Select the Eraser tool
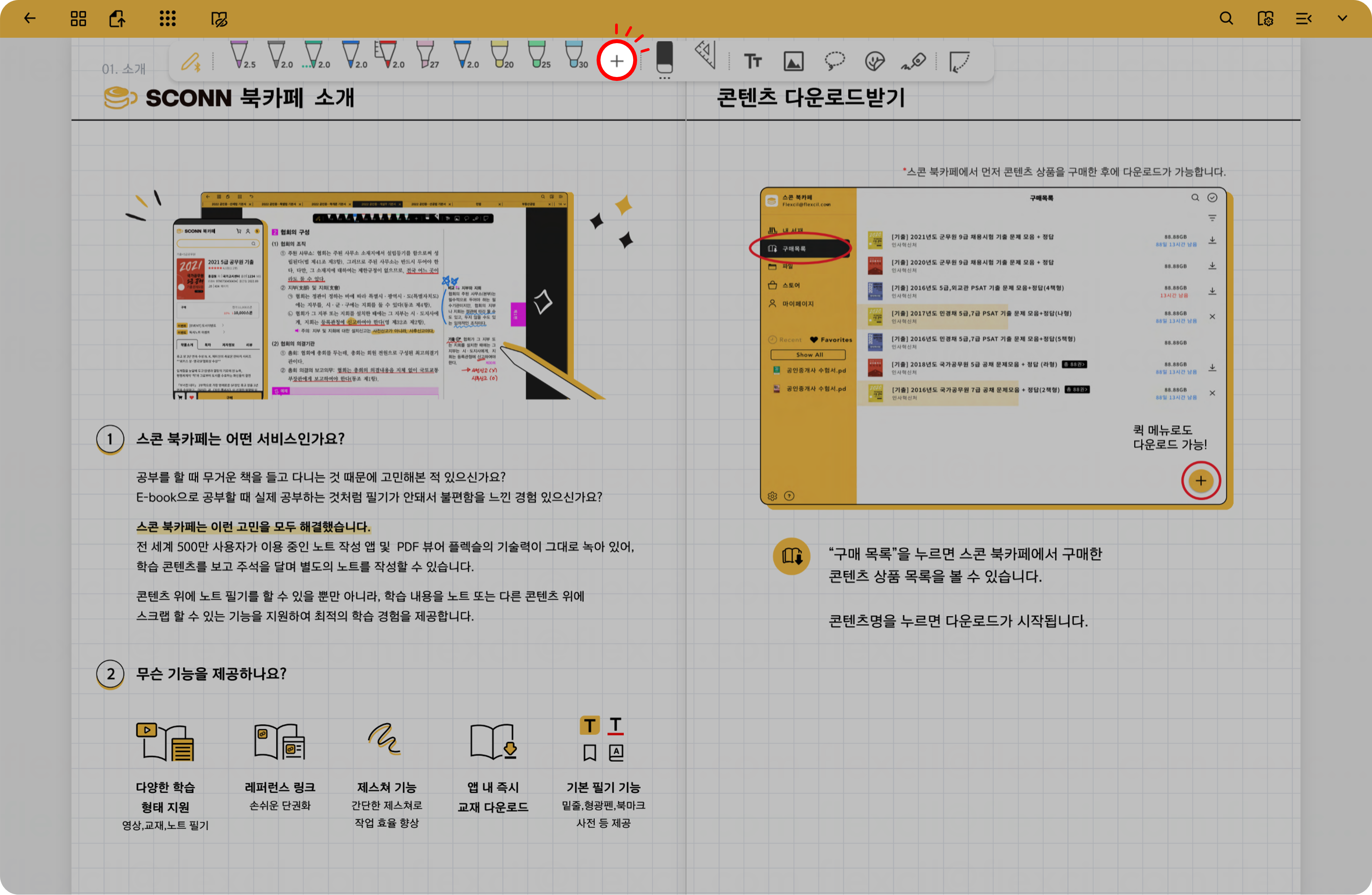The height and width of the screenshot is (895, 1372). [x=664, y=57]
